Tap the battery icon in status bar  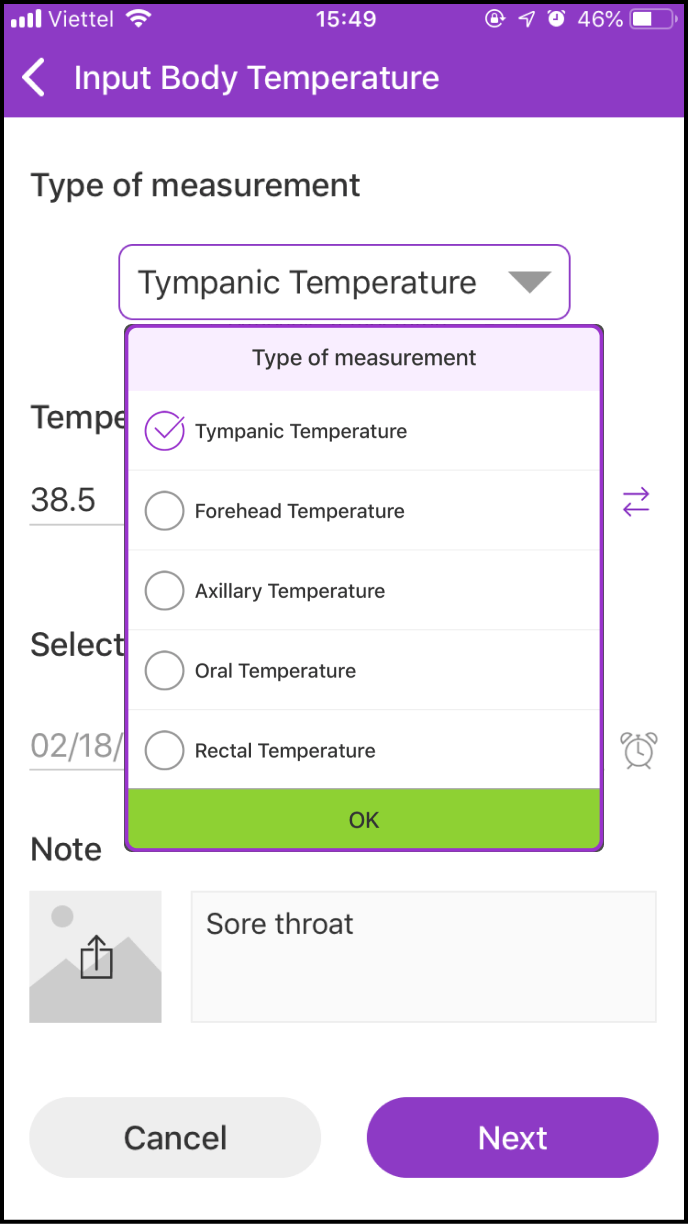pos(654,19)
